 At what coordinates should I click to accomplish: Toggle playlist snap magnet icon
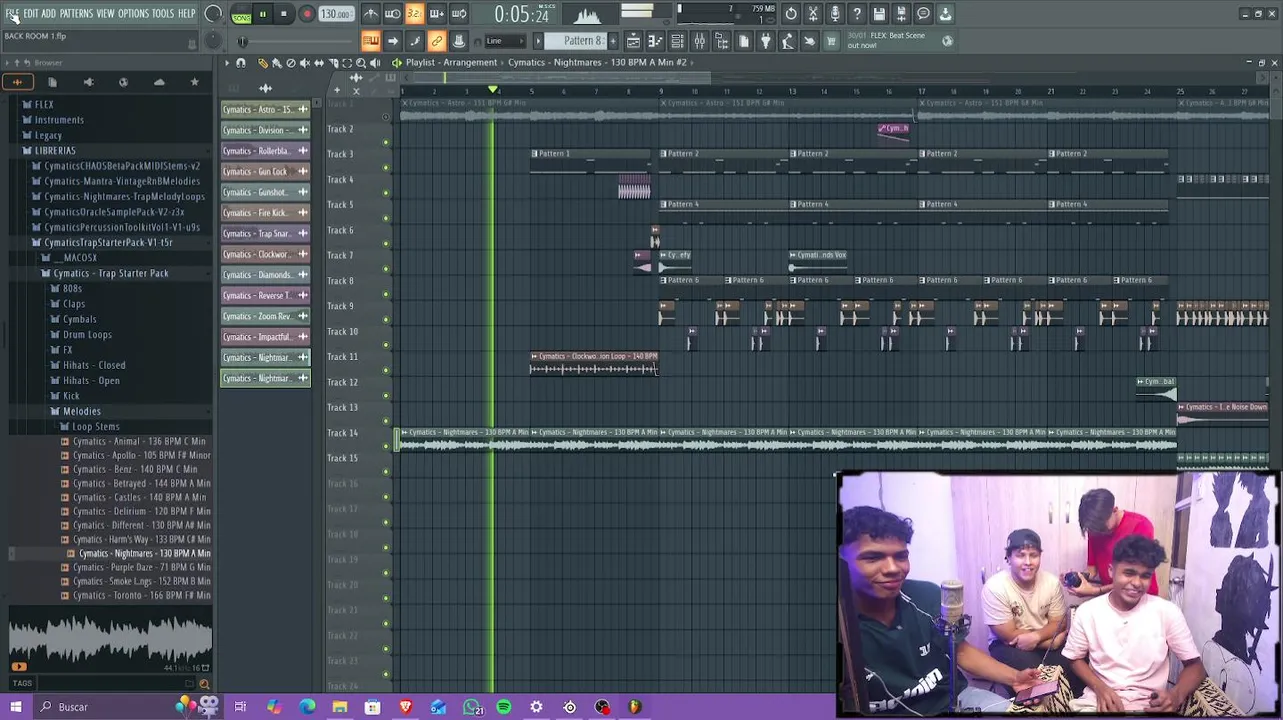241,63
